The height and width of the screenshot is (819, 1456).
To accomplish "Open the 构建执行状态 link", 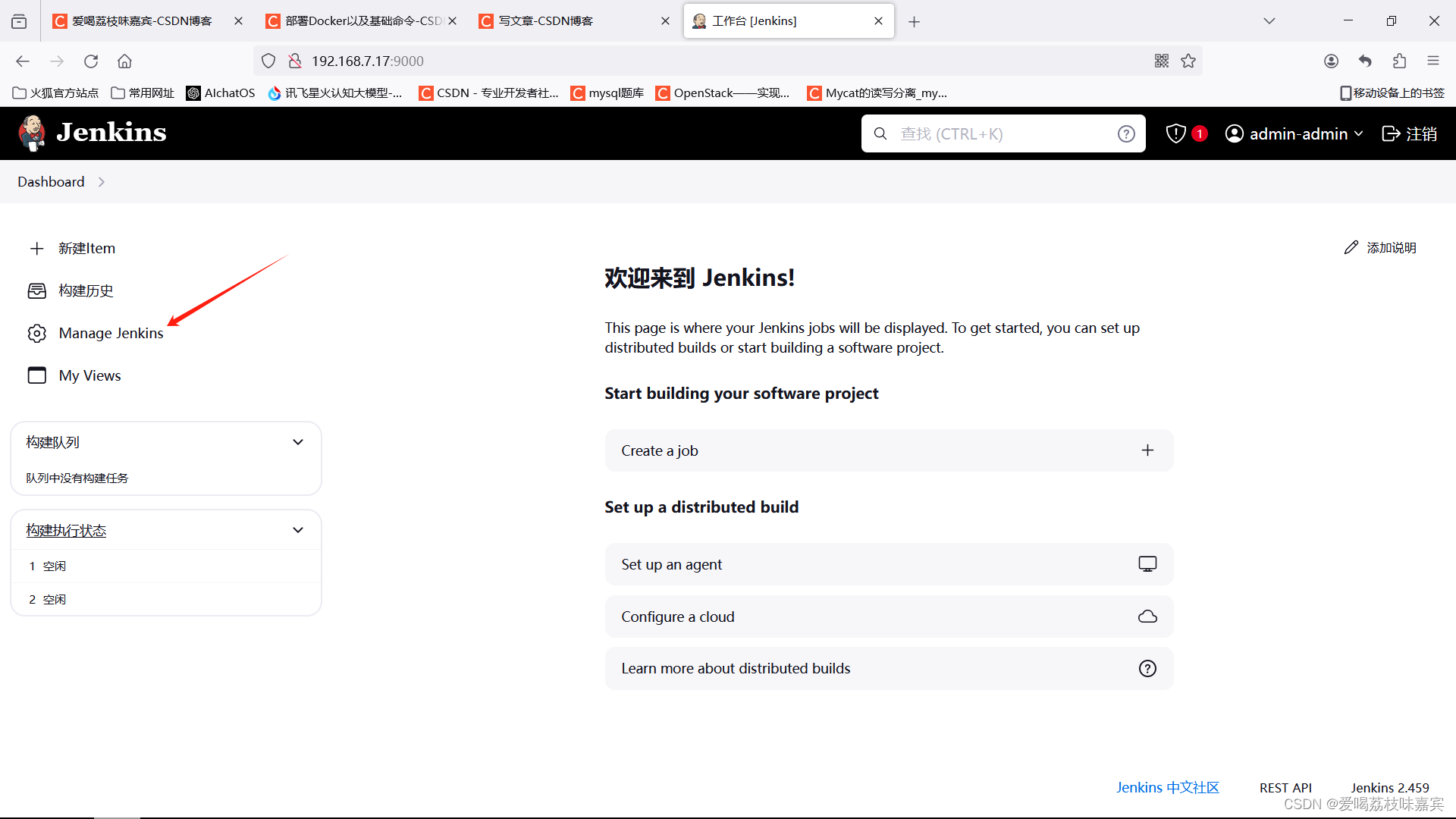I will click(x=66, y=530).
